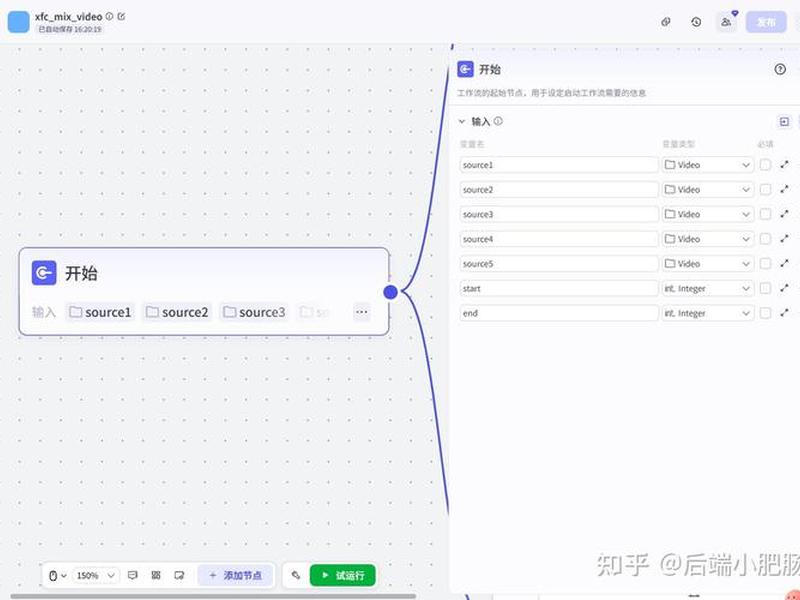800x600 pixels.
Task: Click the source3 tag in the start node
Action: click(x=254, y=312)
